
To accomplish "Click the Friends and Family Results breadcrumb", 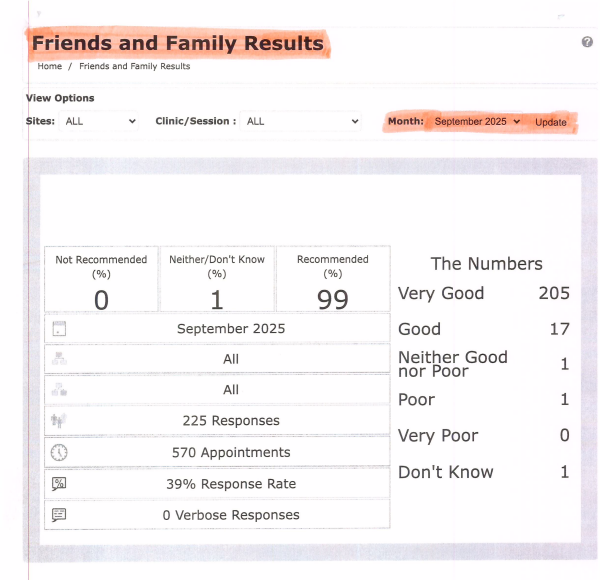I will (x=134, y=67).
